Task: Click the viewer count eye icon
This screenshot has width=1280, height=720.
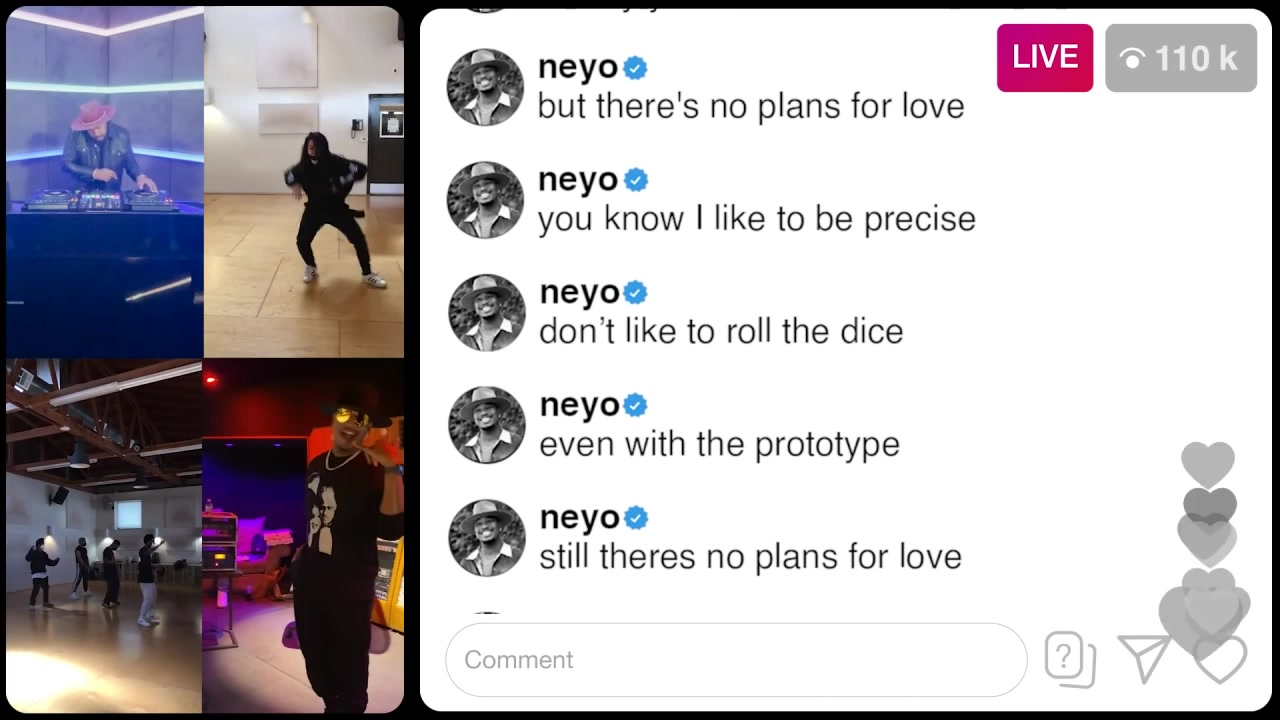Action: coord(1133,59)
